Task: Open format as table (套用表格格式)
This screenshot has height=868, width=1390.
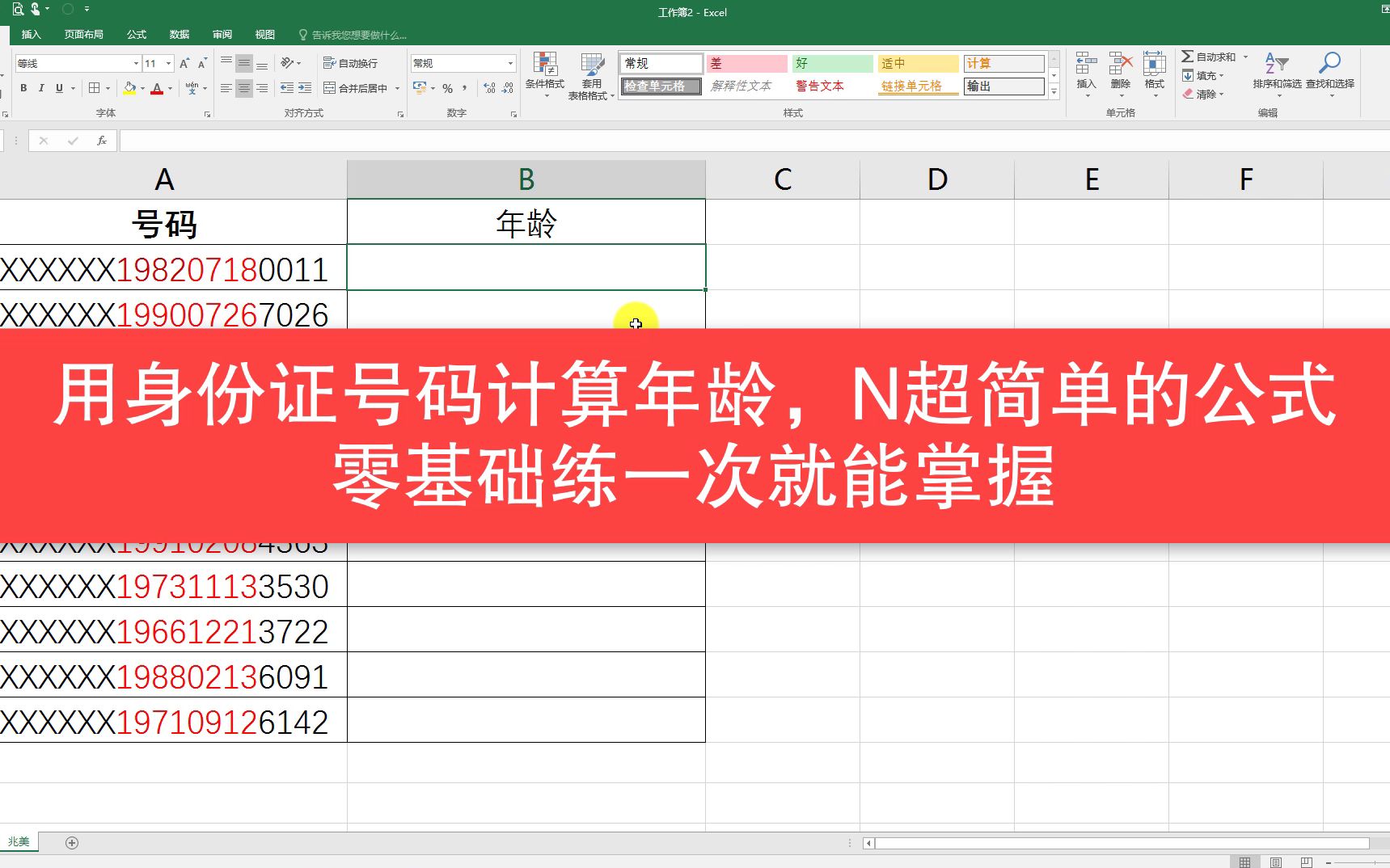Action: (x=592, y=75)
